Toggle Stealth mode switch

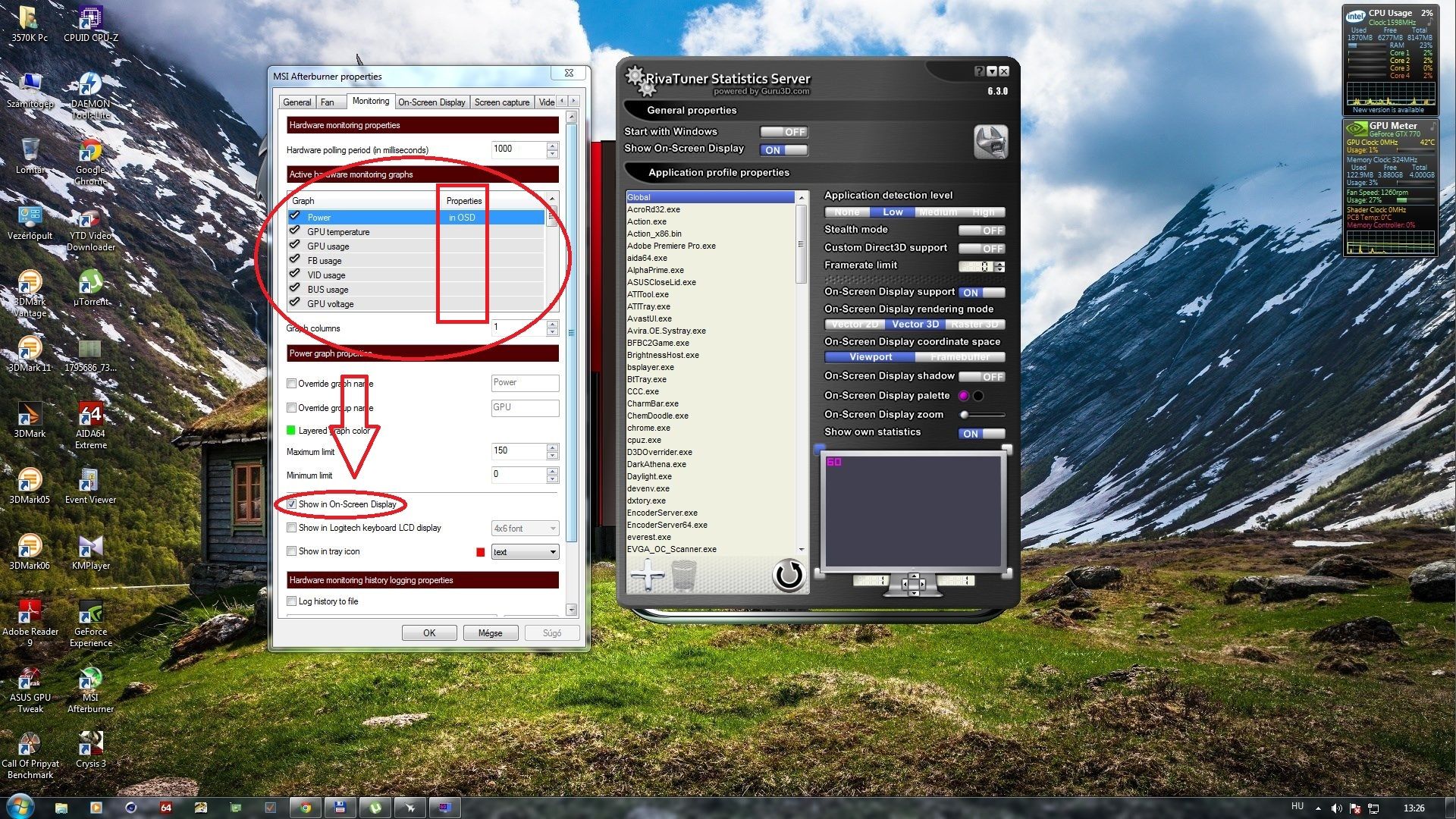point(981,231)
